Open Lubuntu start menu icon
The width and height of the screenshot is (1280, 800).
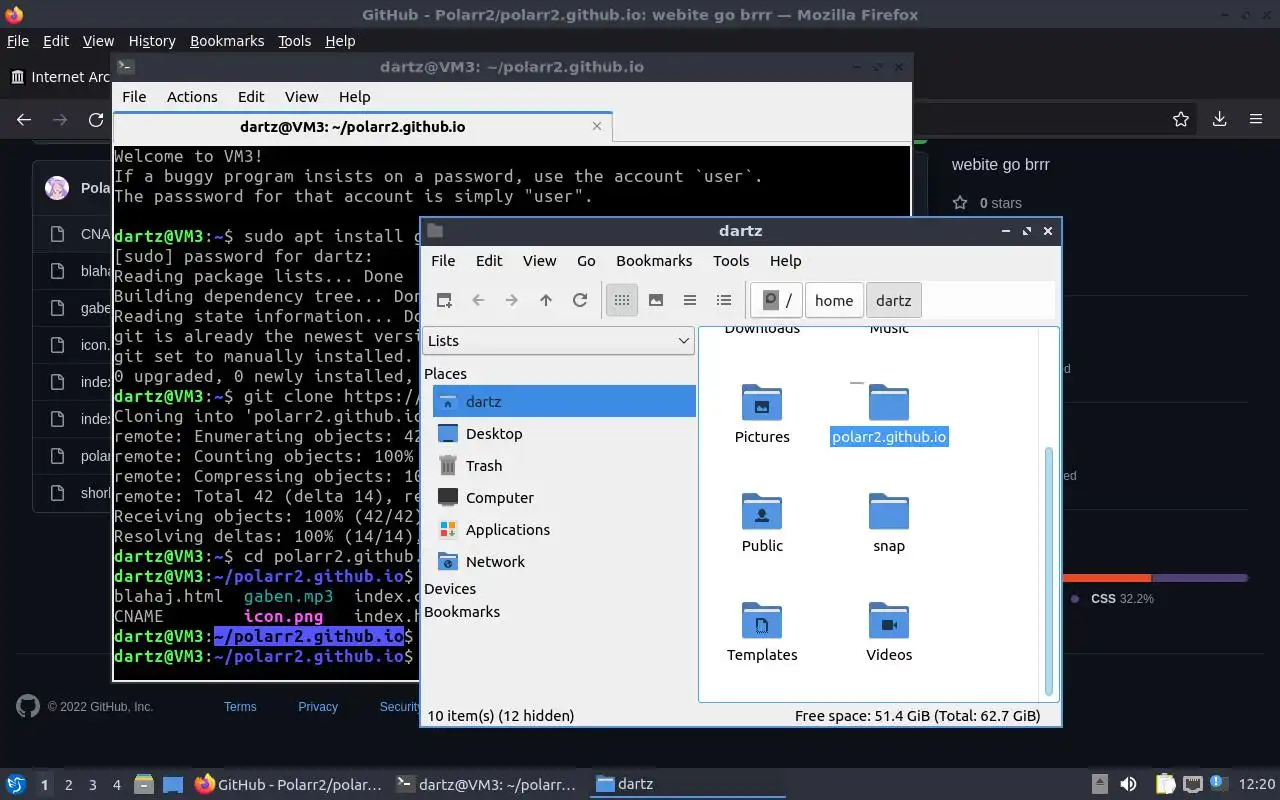click(x=16, y=784)
